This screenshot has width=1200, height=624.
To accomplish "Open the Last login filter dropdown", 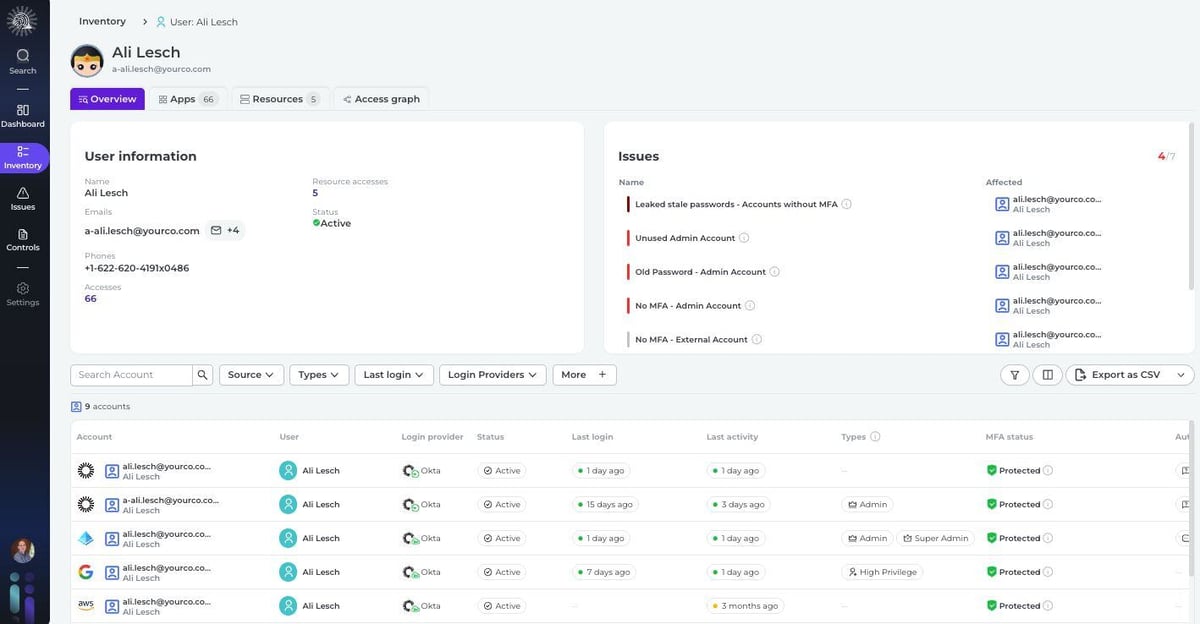I will (x=393, y=375).
